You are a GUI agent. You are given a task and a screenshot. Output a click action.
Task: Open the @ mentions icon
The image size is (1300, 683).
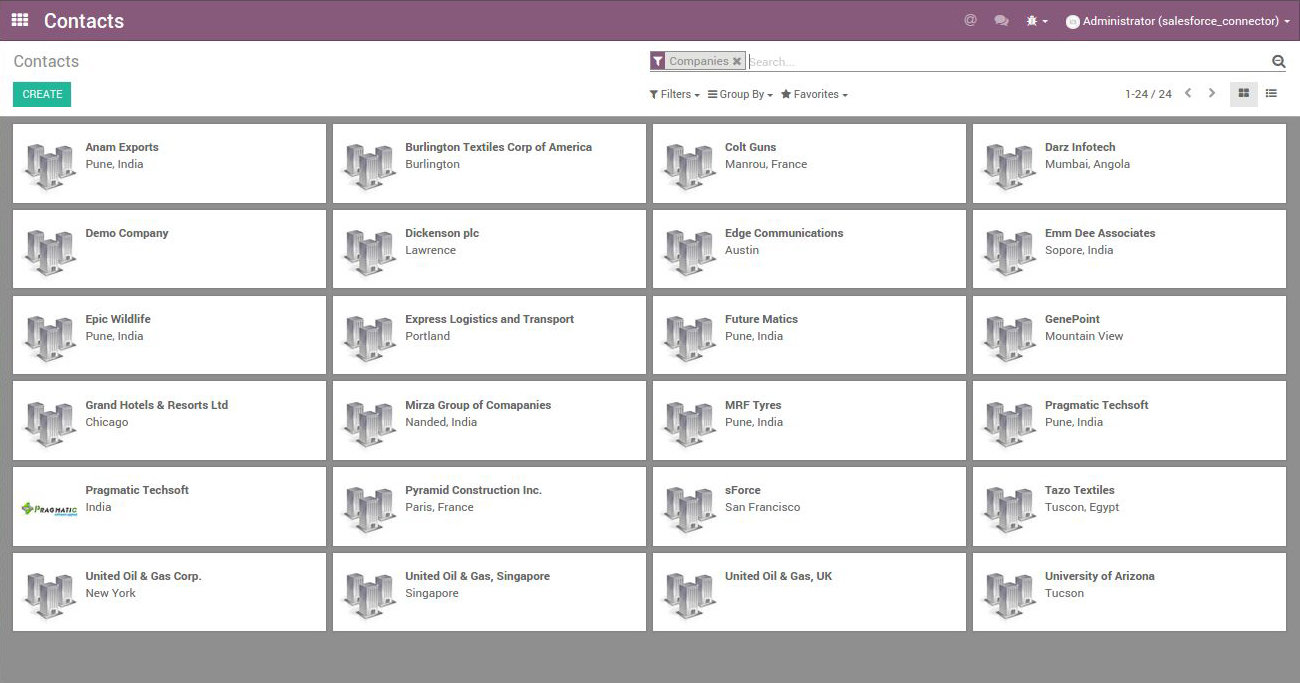pos(970,20)
